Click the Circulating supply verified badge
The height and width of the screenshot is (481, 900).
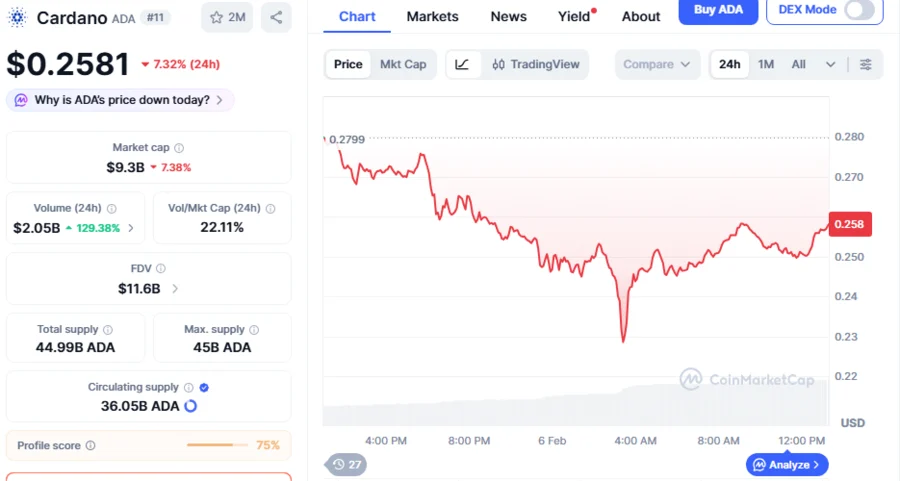click(204, 387)
